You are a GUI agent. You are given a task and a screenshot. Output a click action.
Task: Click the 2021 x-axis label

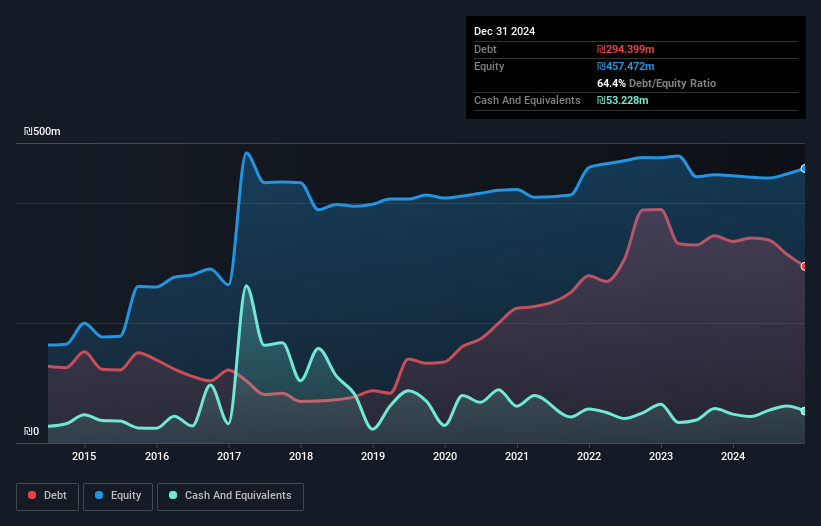517,456
